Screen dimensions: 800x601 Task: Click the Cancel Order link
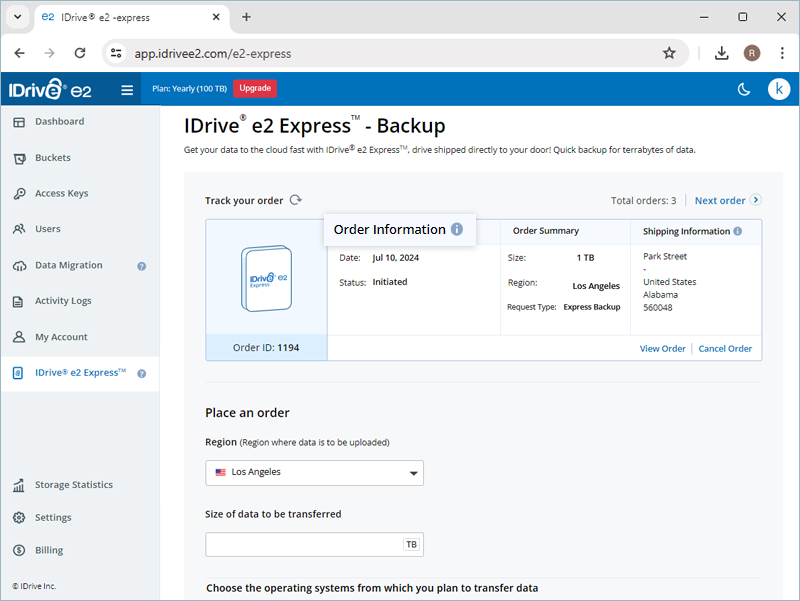pyautogui.click(x=725, y=349)
